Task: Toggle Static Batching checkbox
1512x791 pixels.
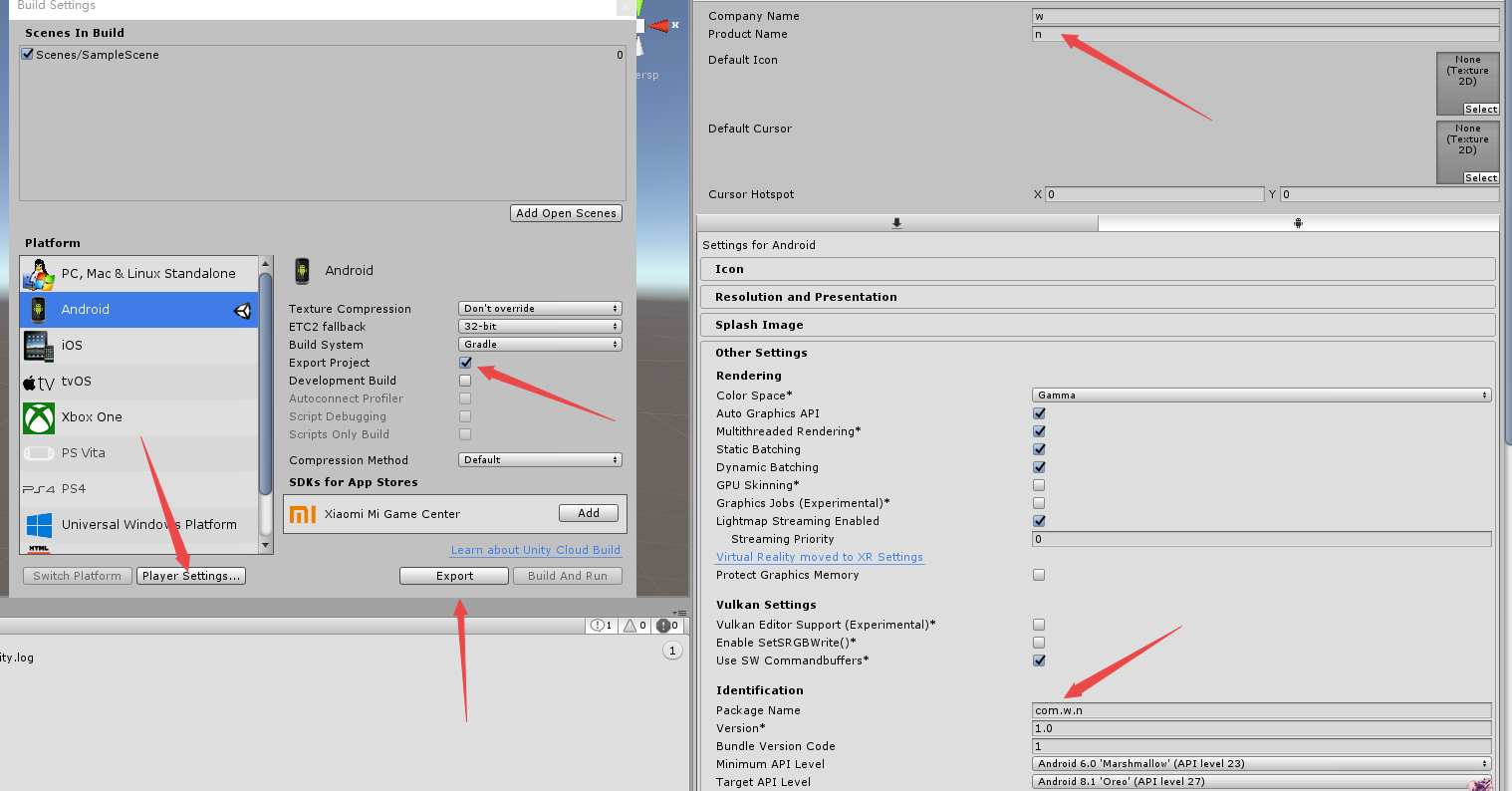Action: [x=1039, y=449]
